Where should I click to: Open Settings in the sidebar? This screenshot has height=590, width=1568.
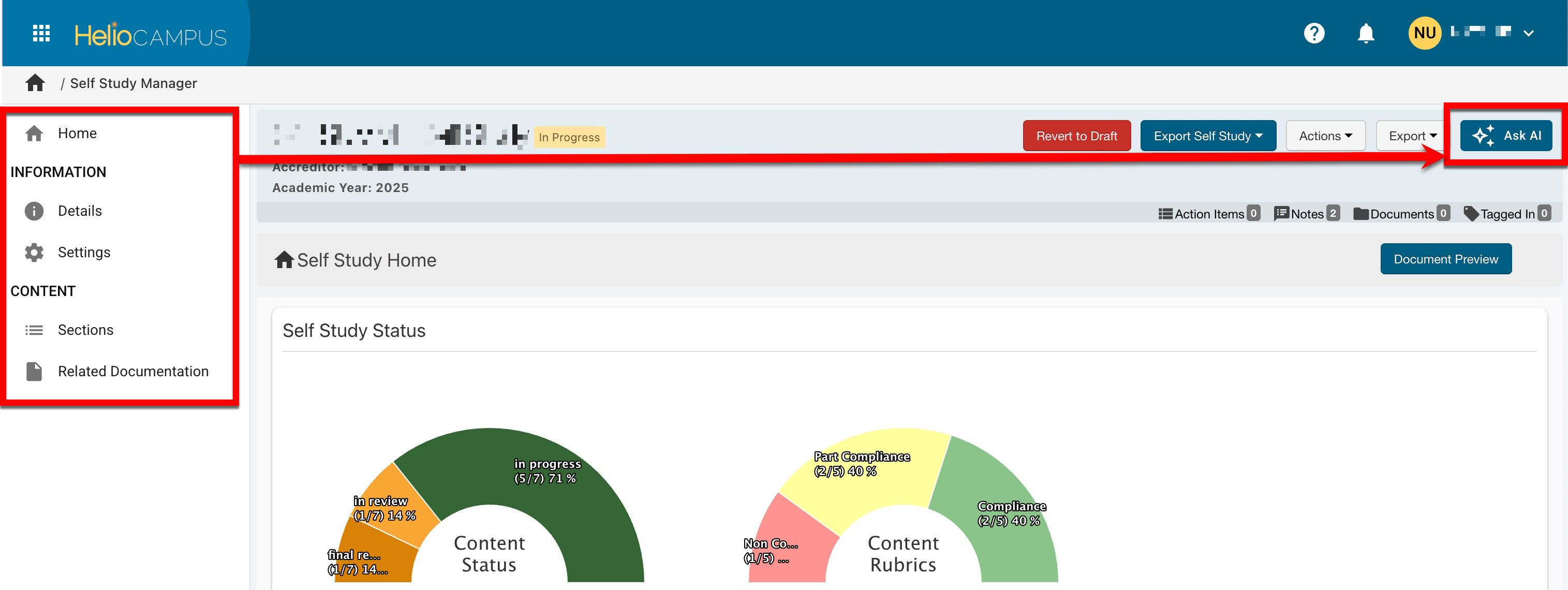[x=83, y=252]
